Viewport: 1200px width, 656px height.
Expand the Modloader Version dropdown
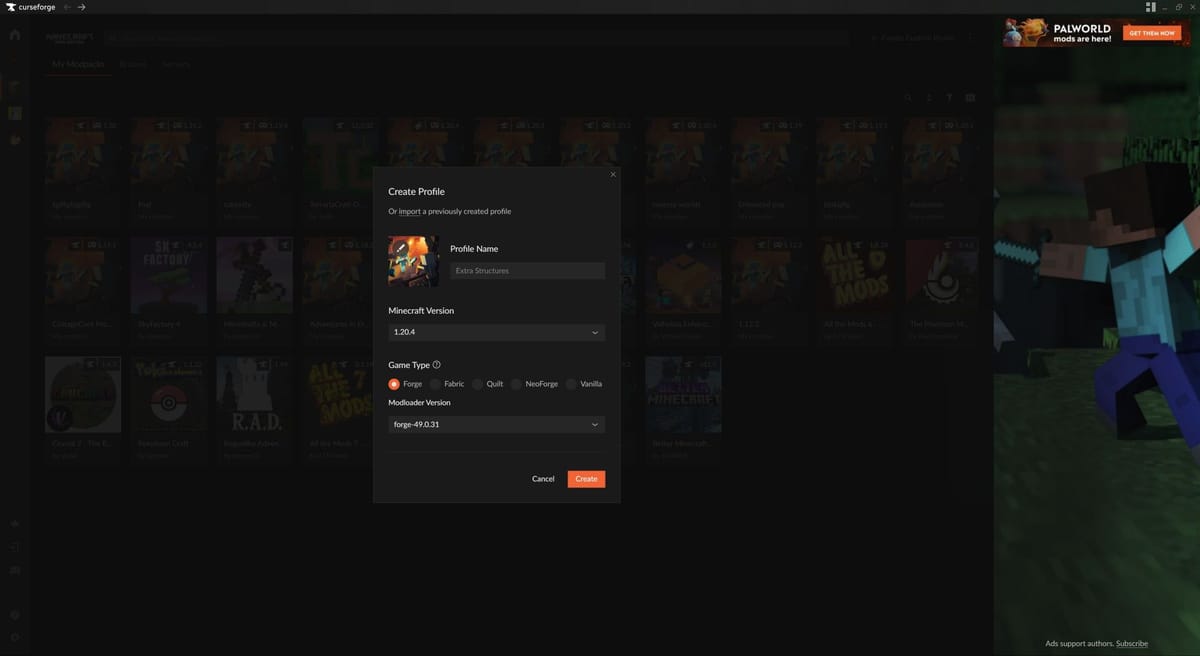[x=496, y=423]
